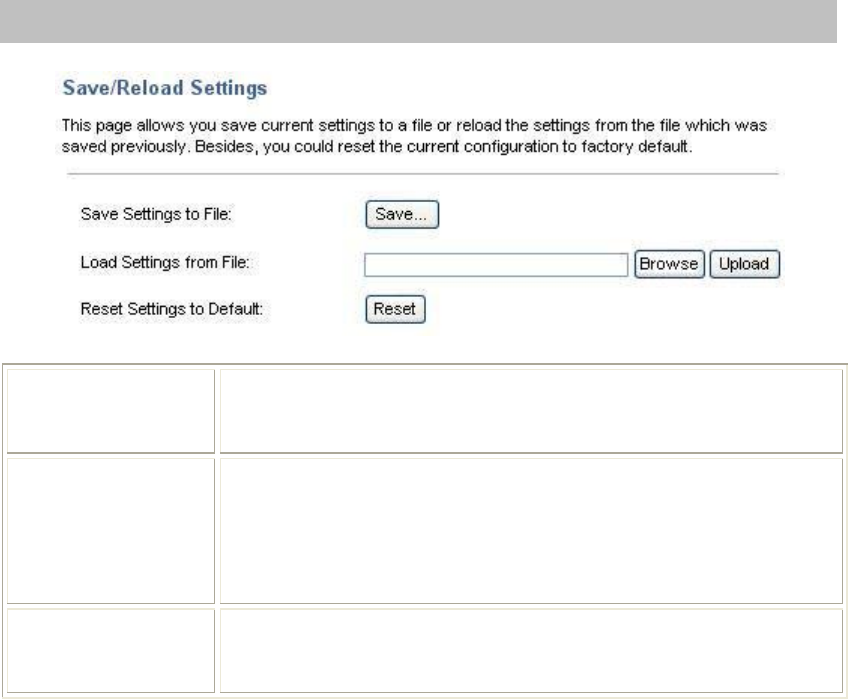
Task: Click the Upload button
Action: 744,264
